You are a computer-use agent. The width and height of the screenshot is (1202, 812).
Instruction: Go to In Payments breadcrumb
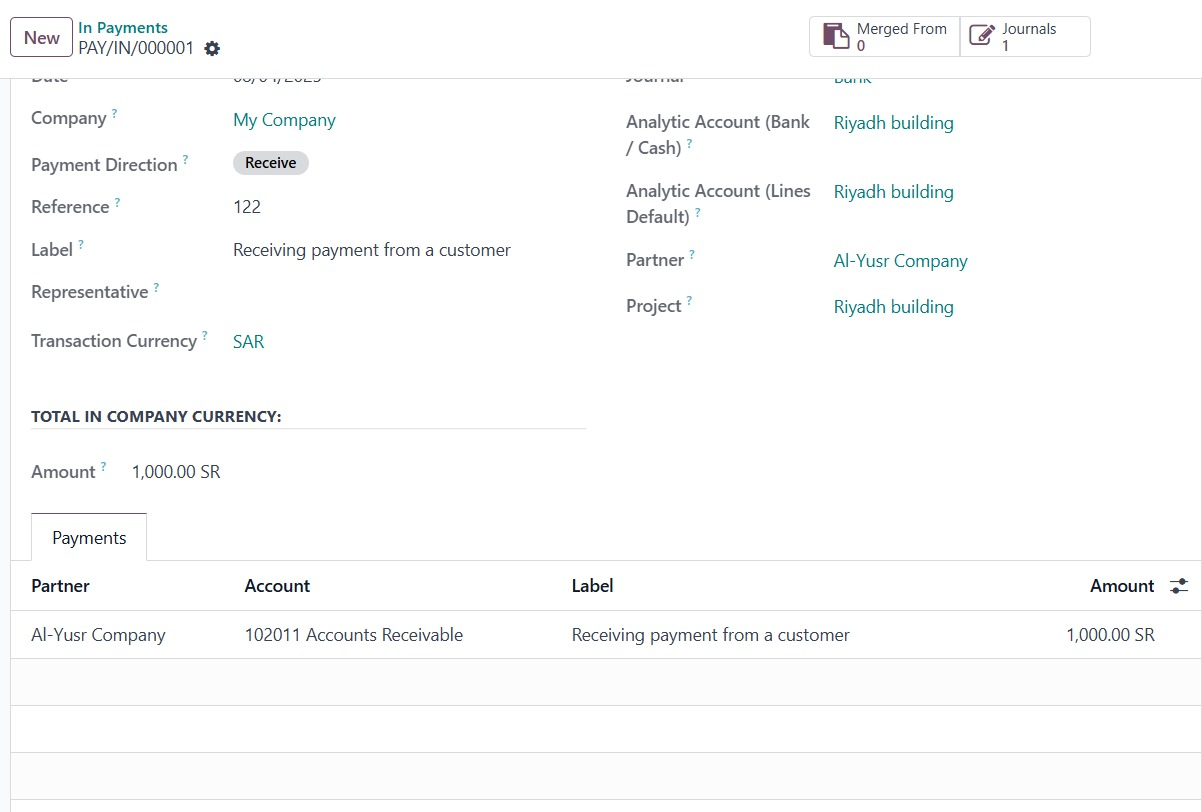click(x=123, y=28)
